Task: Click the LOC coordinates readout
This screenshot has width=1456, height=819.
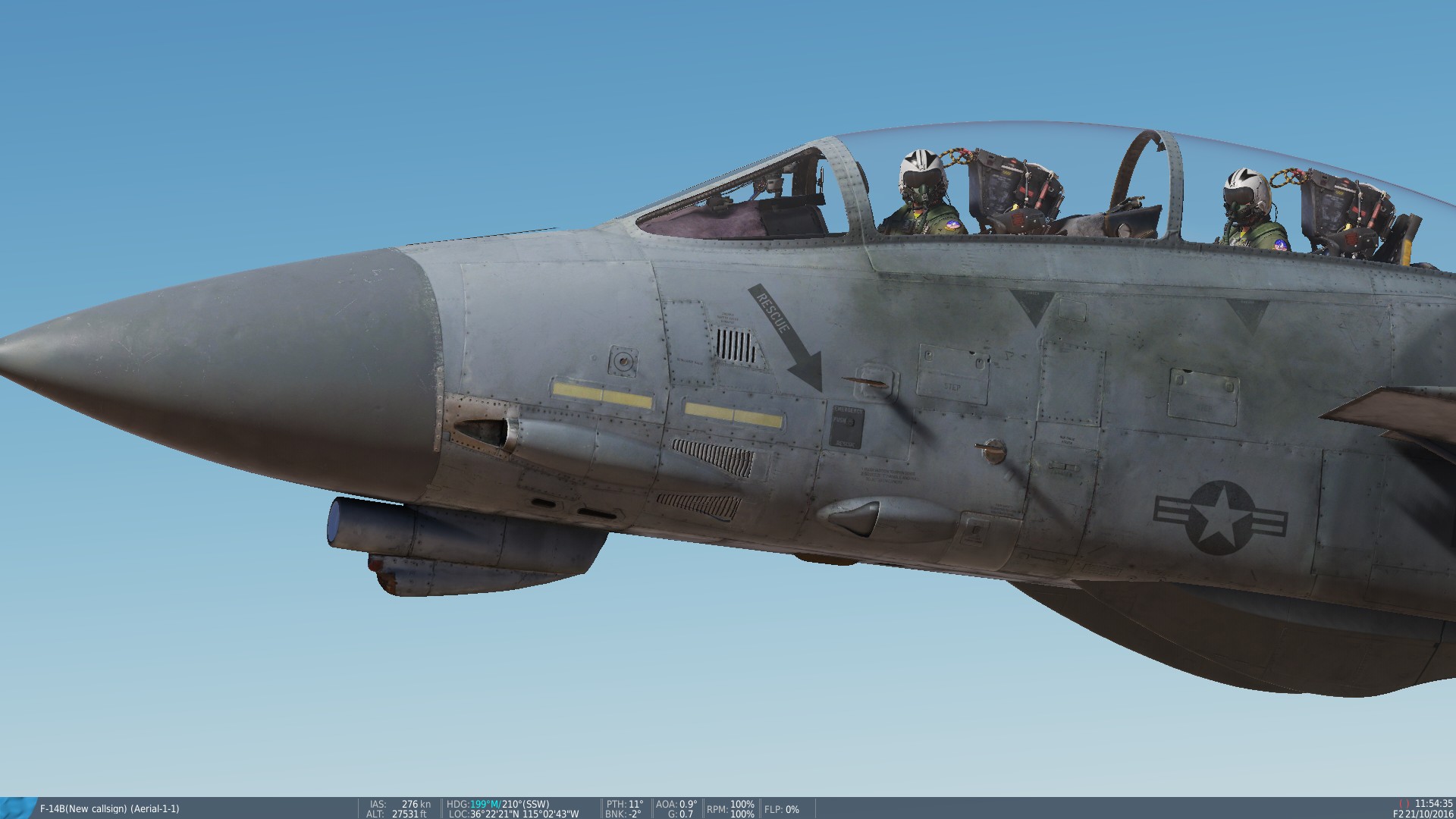Action: pyautogui.click(x=513, y=814)
